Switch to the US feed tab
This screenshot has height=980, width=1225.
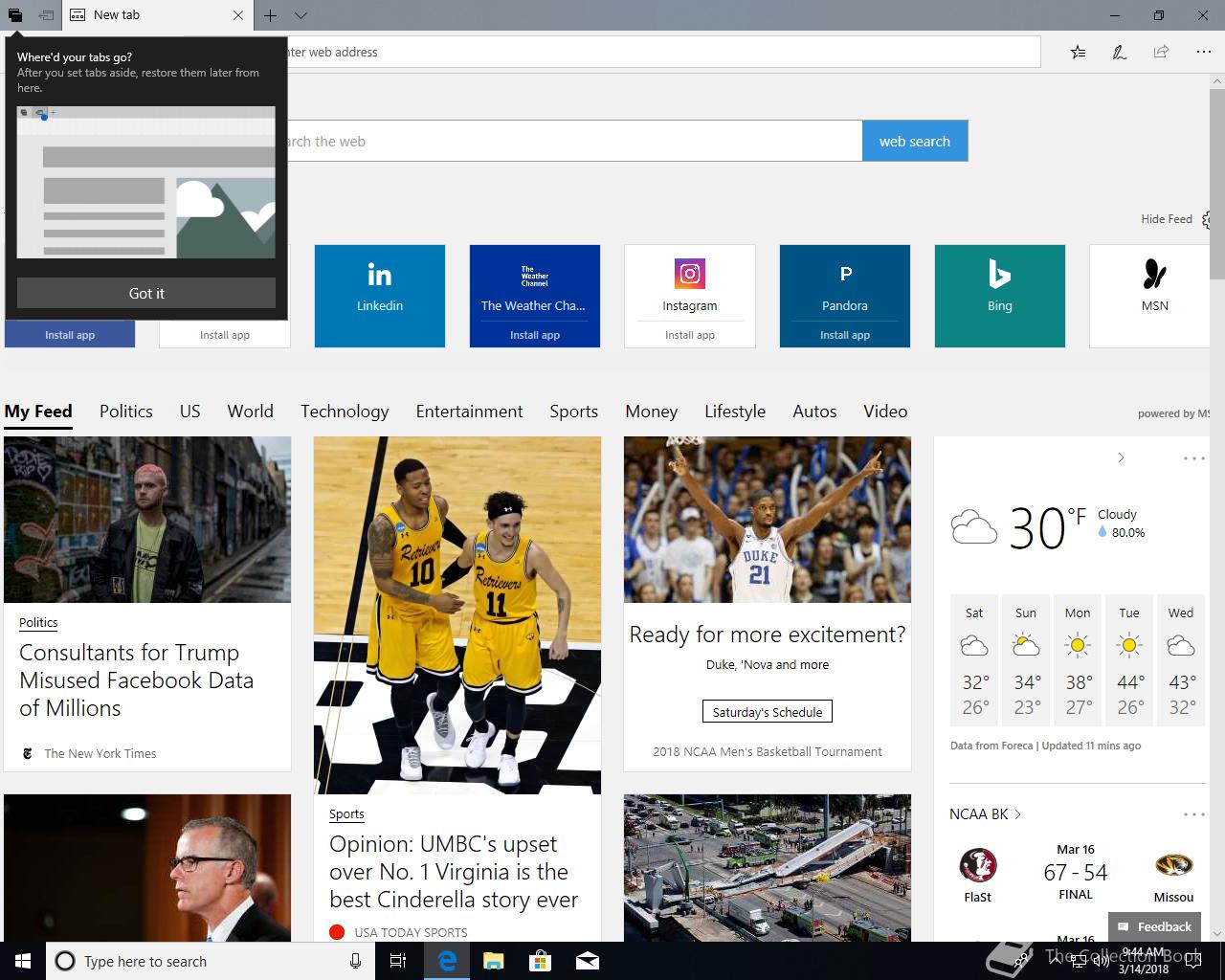pyautogui.click(x=190, y=412)
